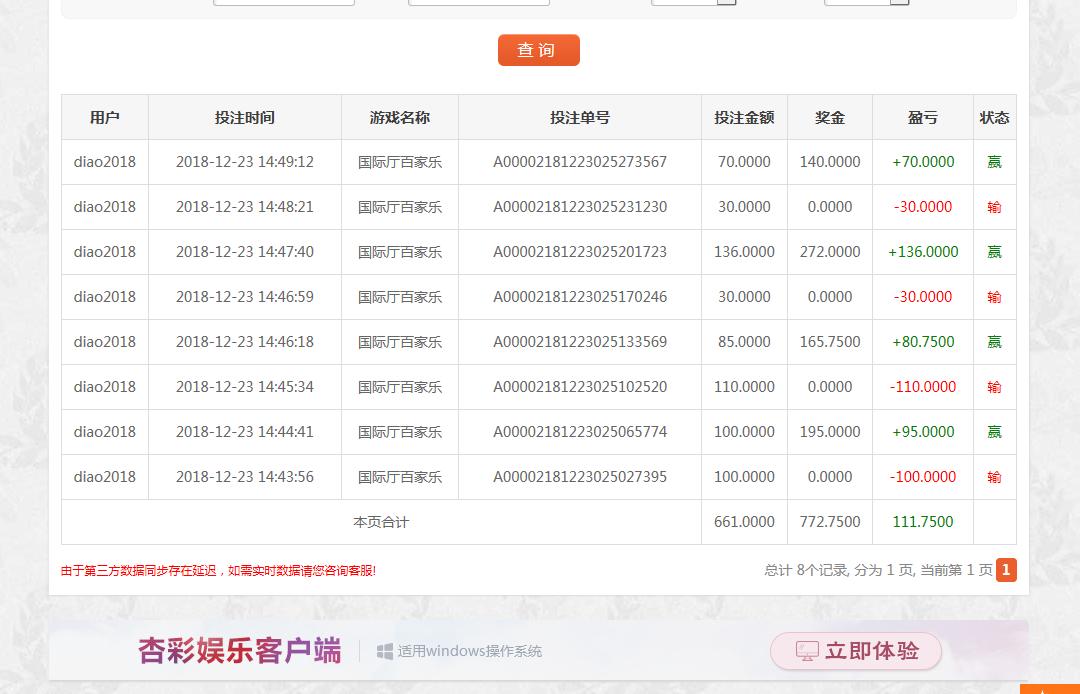The width and height of the screenshot is (1080, 694).
Task: Select bet time 2018-12-23 14:48:21
Action: tap(245, 207)
